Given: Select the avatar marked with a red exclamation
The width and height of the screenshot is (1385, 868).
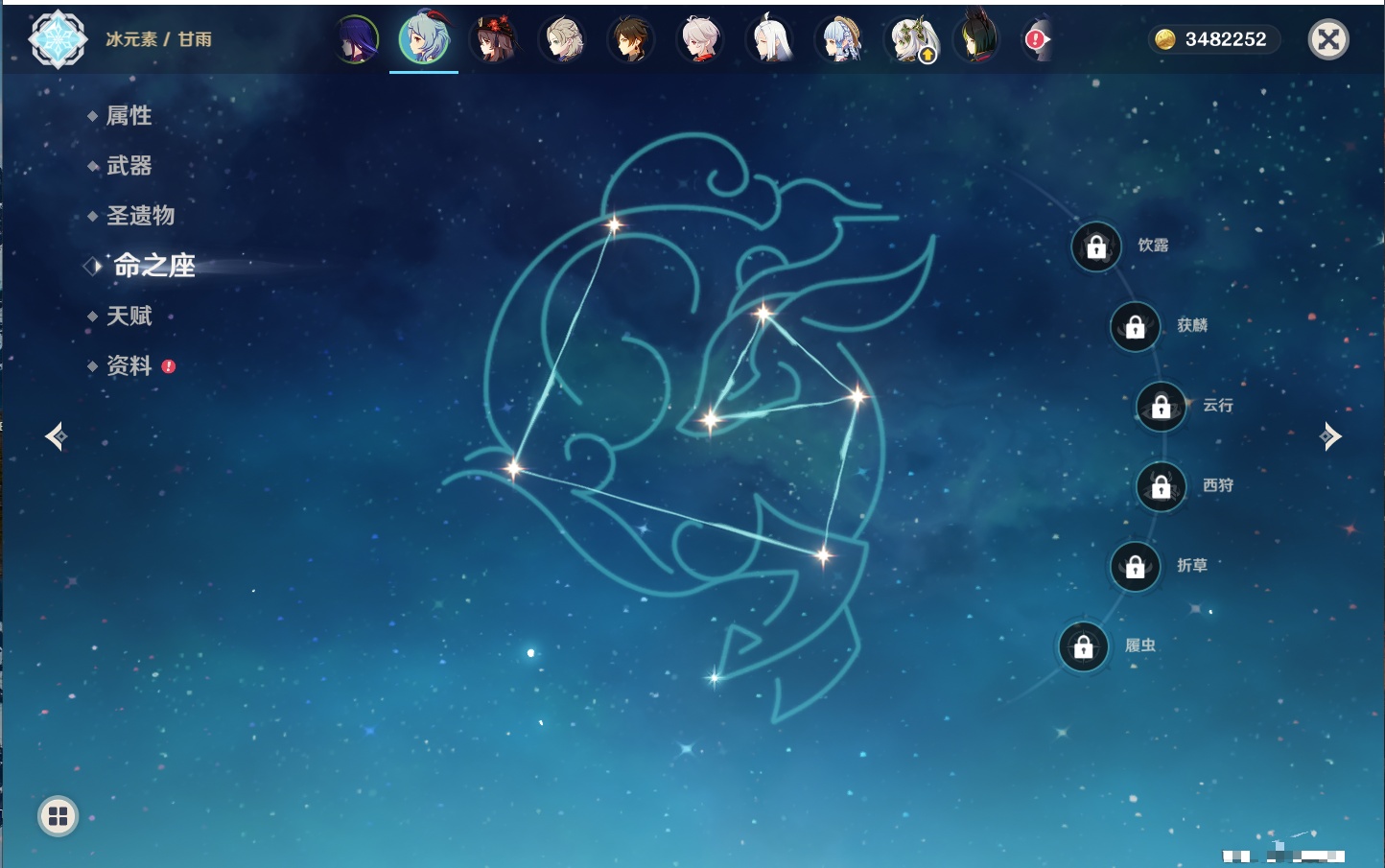Looking at the screenshot, I should click(x=1038, y=39).
